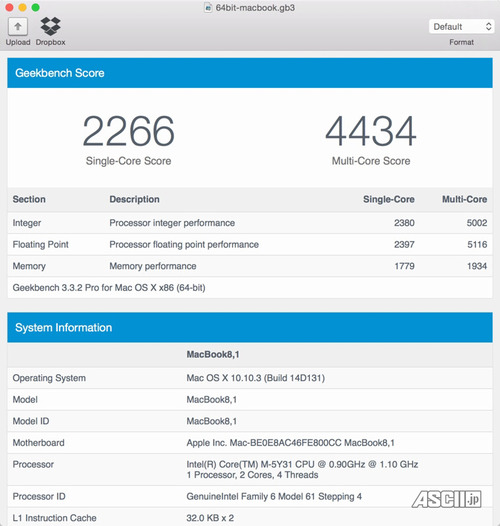Click the Integer multi-core value 5002
Screen dimensions: 500x526
coord(477,223)
